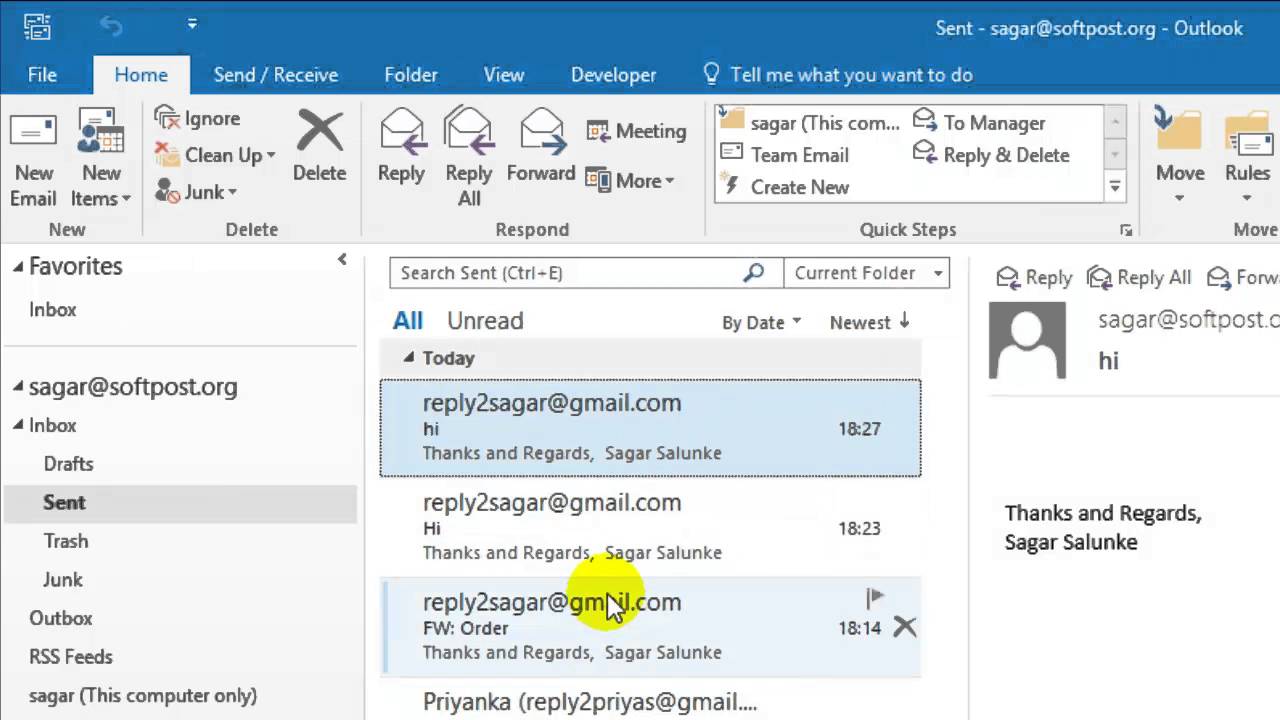1280x720 pixels.
Task: Select the FW: Order message
Action: point(650,626)
